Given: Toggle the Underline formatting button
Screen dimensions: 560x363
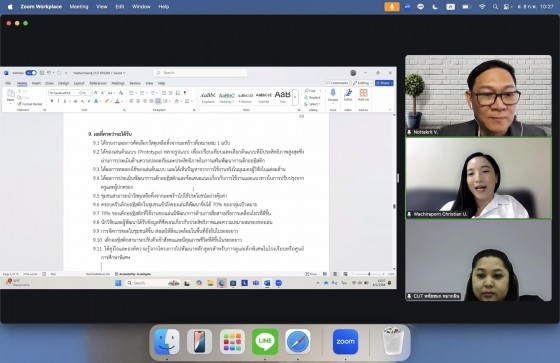Looking at the screenshot, I should (65, 101).
